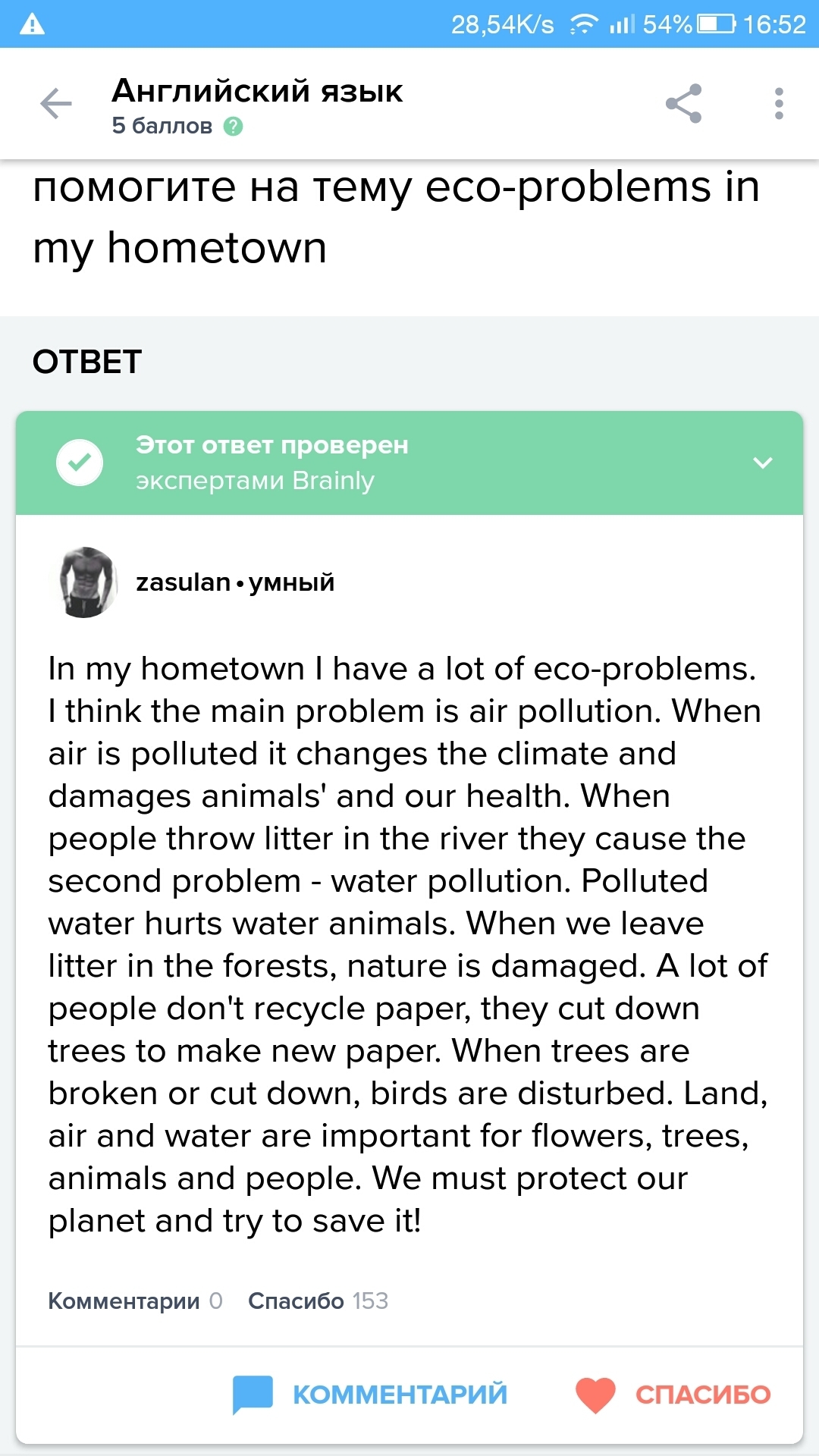The width and height of the screenshot is (819, 1456).
Task: Expand the verified answer chevron
Action: click(x=763, y=463)
